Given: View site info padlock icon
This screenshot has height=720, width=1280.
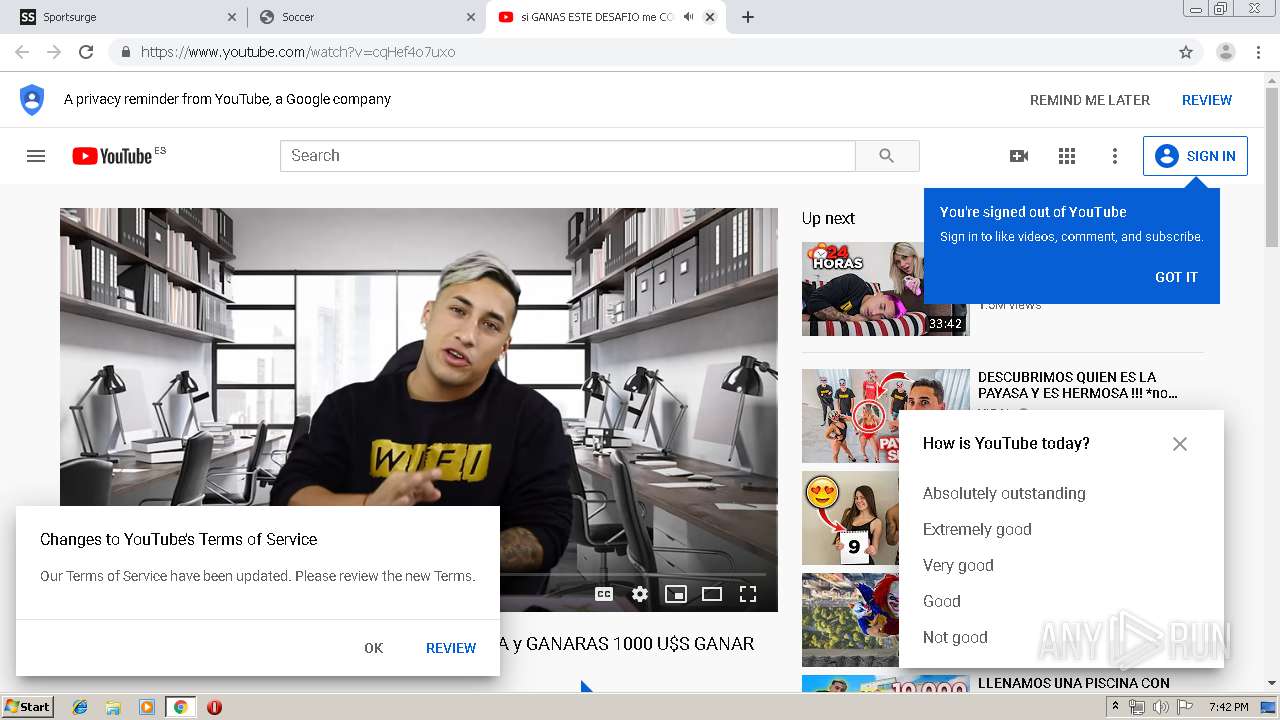Looking at the screenshot, I should click(x=125, y=52).
